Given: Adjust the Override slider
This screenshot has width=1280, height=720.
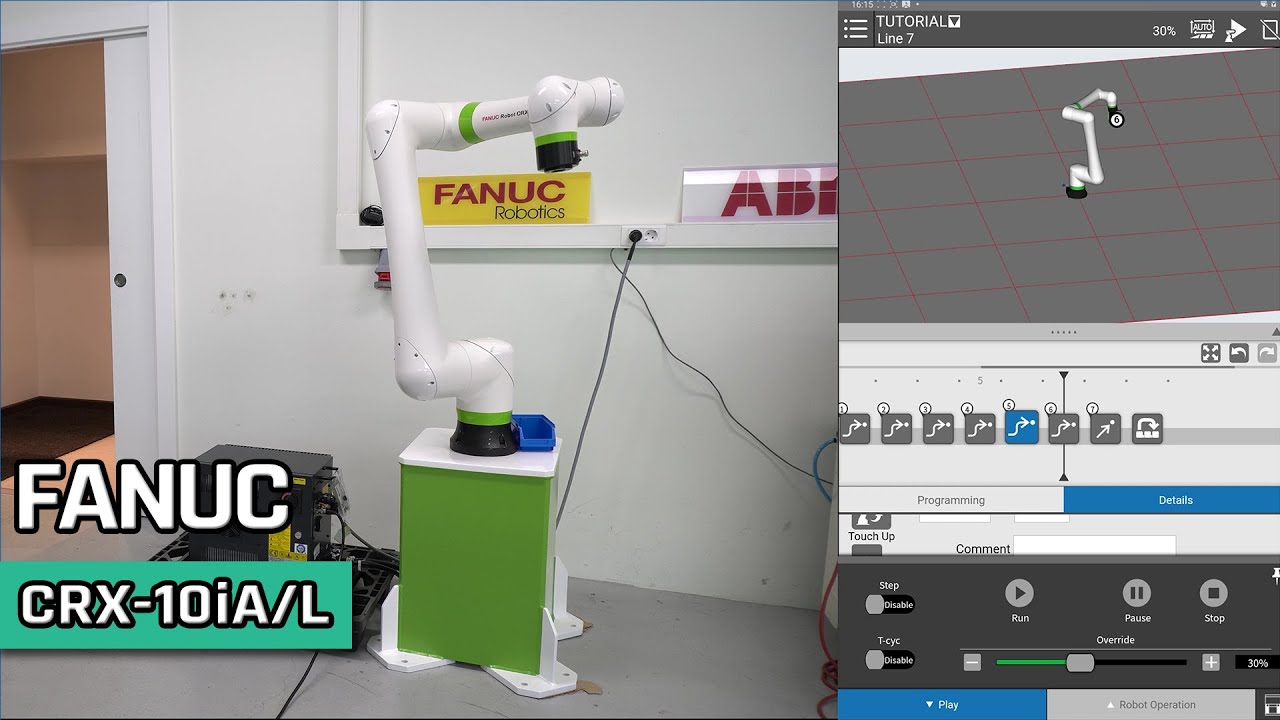Looking at the screenshot, I should (1082, 662).
